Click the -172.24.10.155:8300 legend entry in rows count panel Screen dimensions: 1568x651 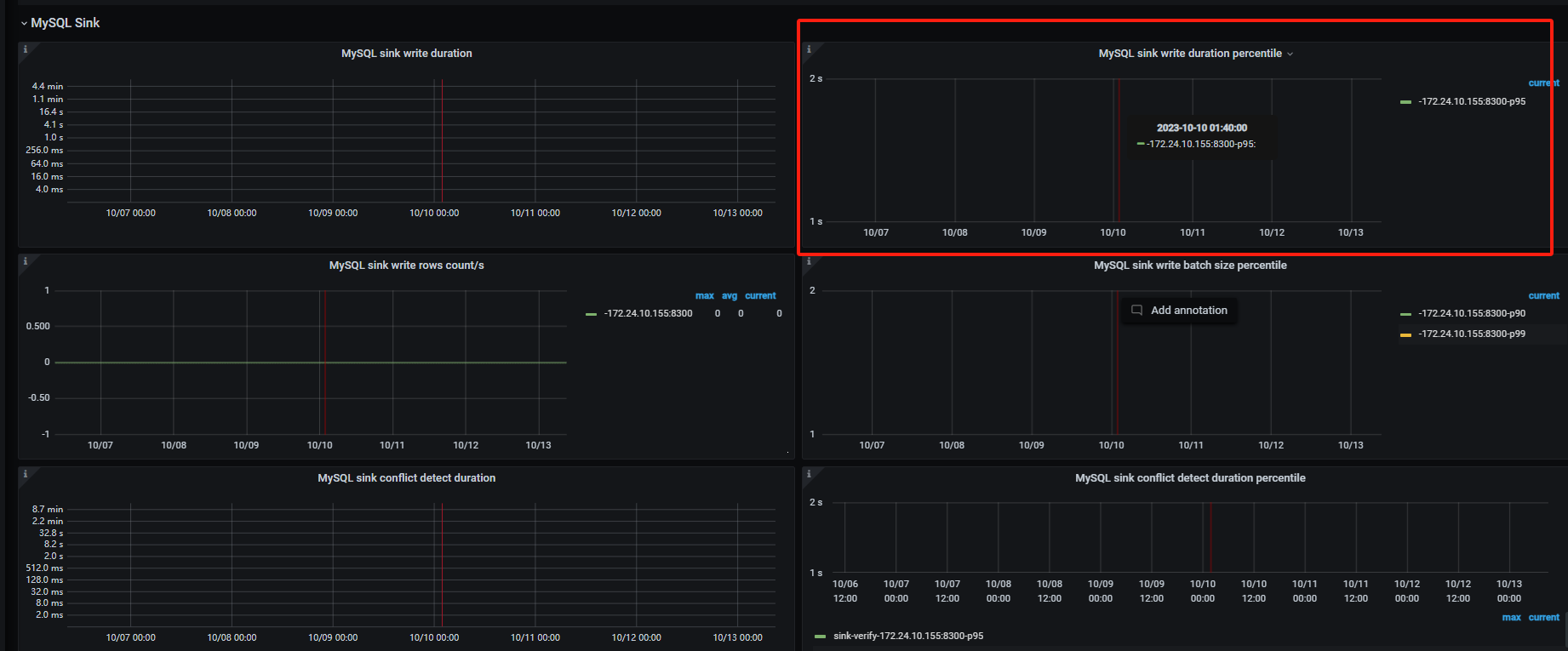pyautogui.click(x=648, y=313)
